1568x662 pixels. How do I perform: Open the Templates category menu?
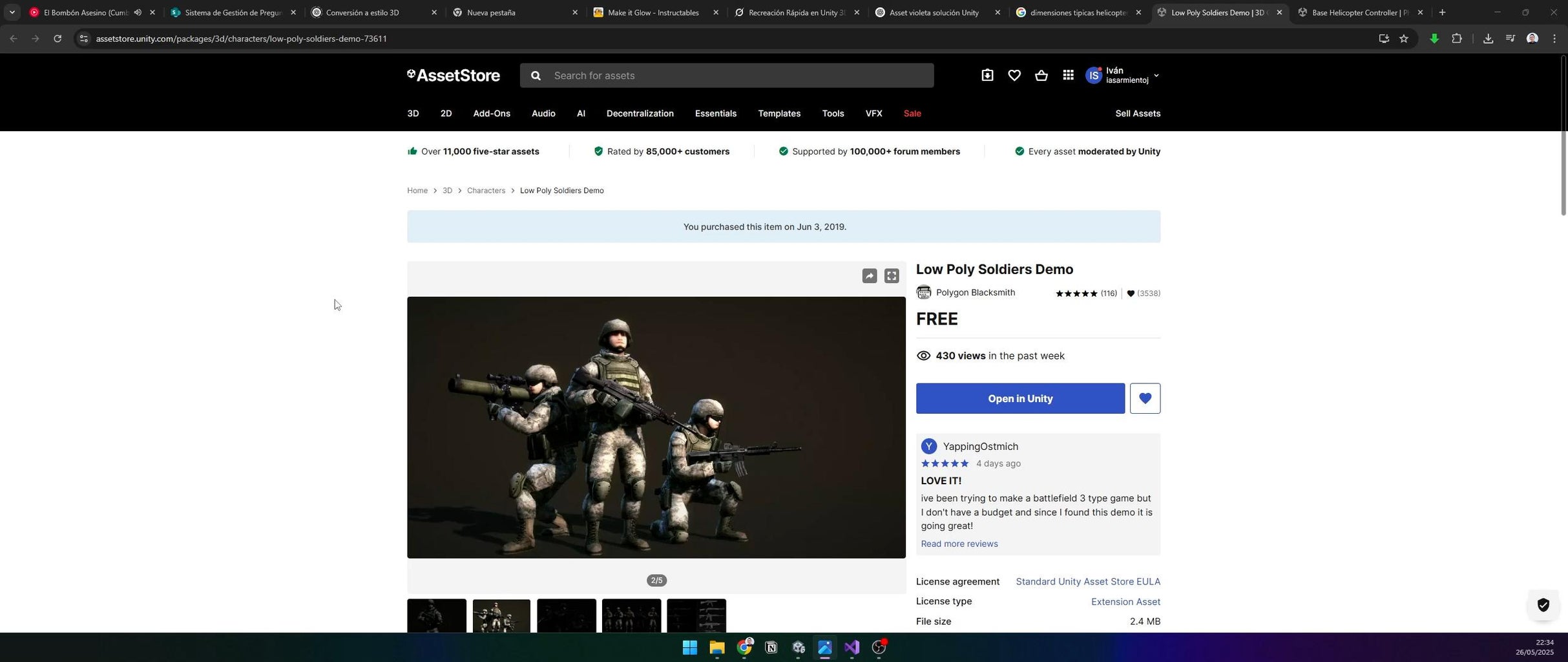[x=779, y=113]
